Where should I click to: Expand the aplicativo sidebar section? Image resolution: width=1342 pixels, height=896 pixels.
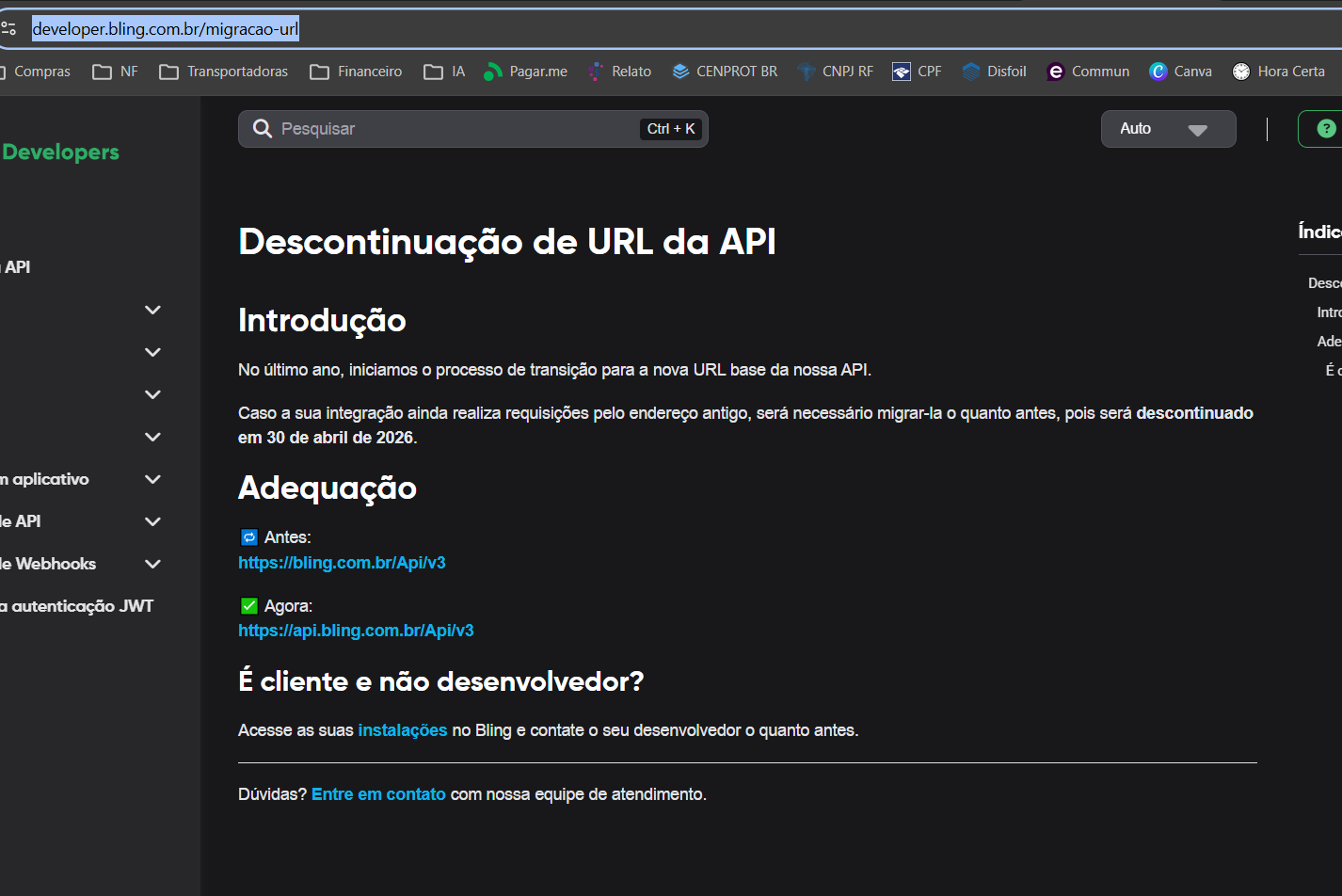click(152, 479)
